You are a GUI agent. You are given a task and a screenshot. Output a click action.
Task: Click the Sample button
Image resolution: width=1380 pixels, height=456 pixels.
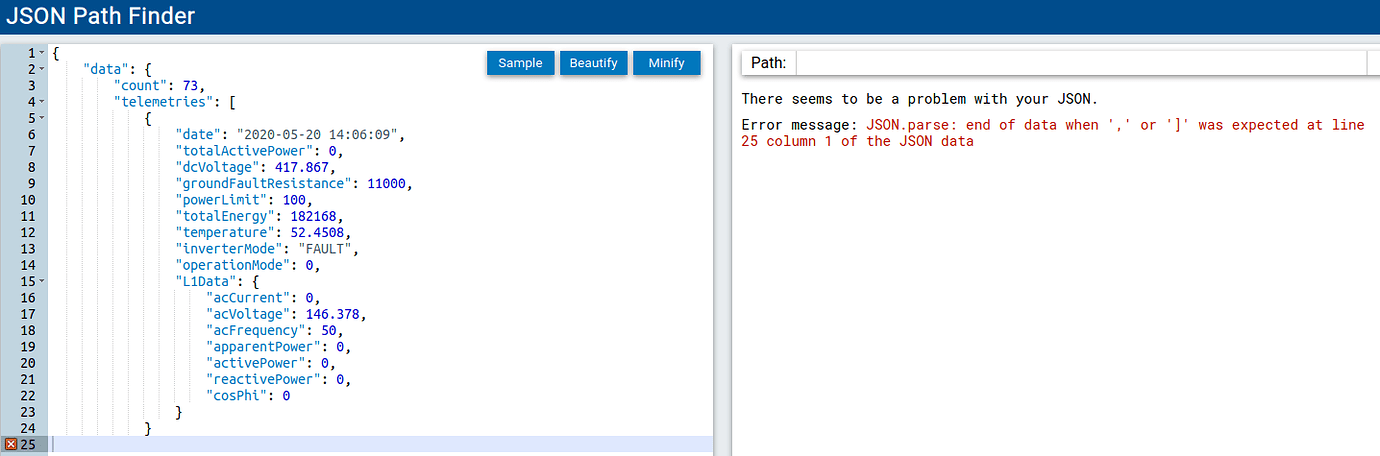click(x=520, y=63)
